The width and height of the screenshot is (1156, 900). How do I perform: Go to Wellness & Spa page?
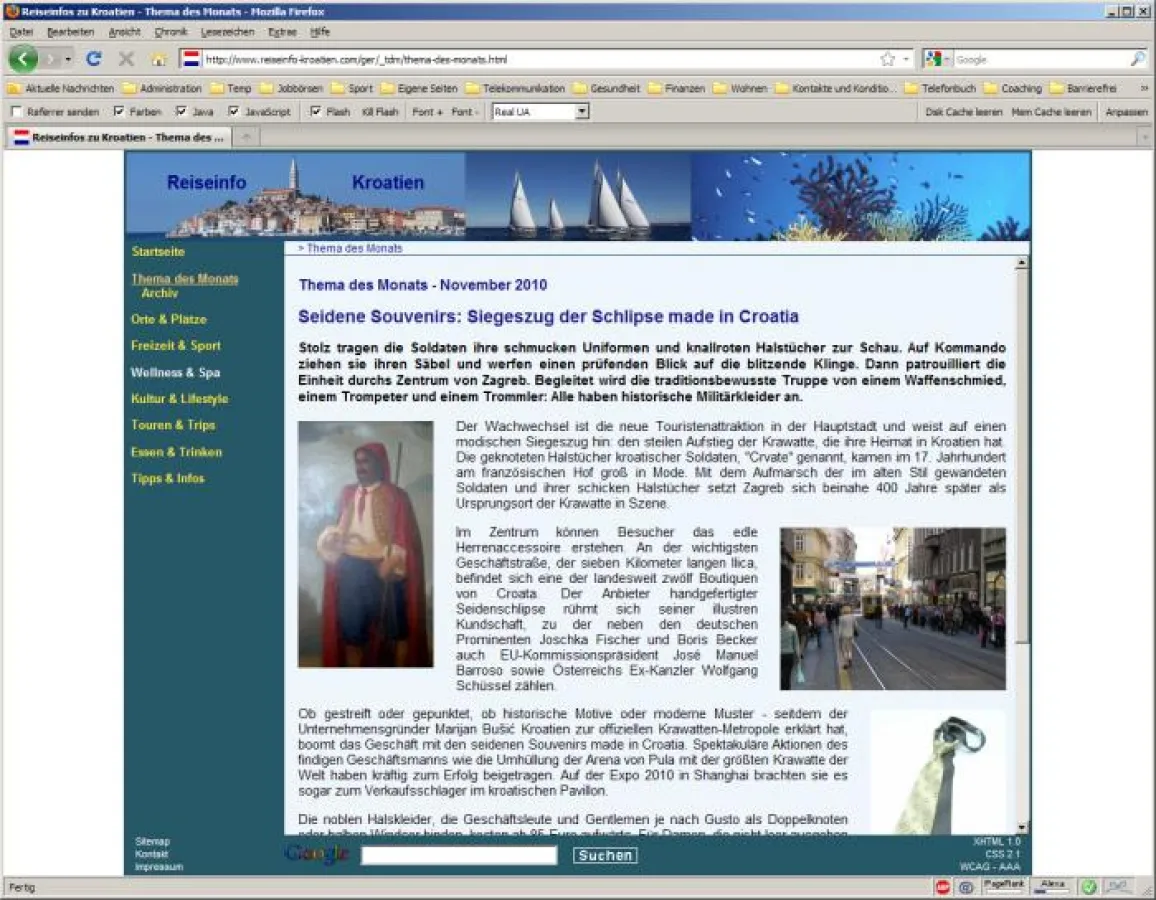(175, 372)
